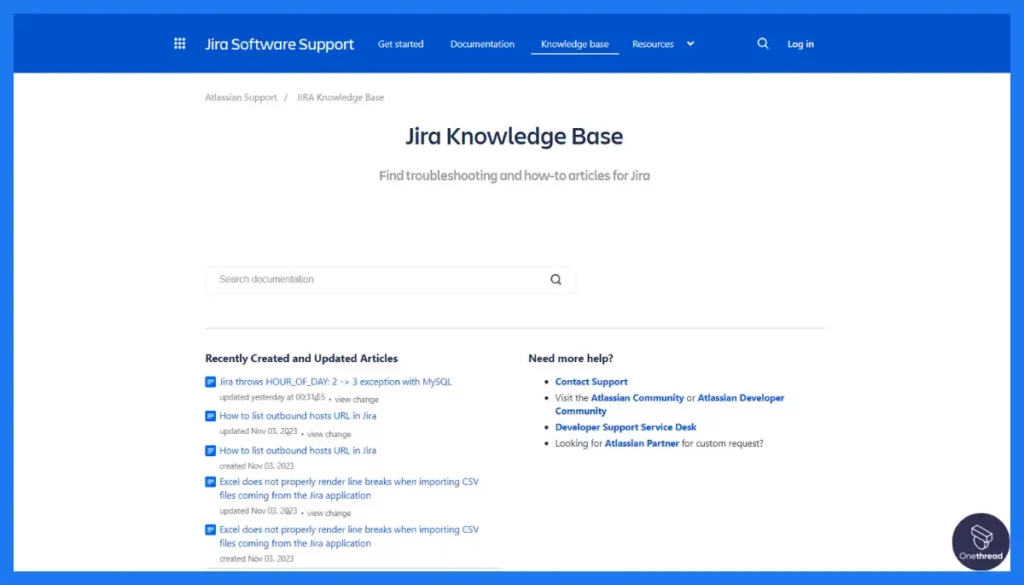Select the Knowledge base tab
Image resolution: width=1024 pixels, height=585 pixels.
[575, 44]
